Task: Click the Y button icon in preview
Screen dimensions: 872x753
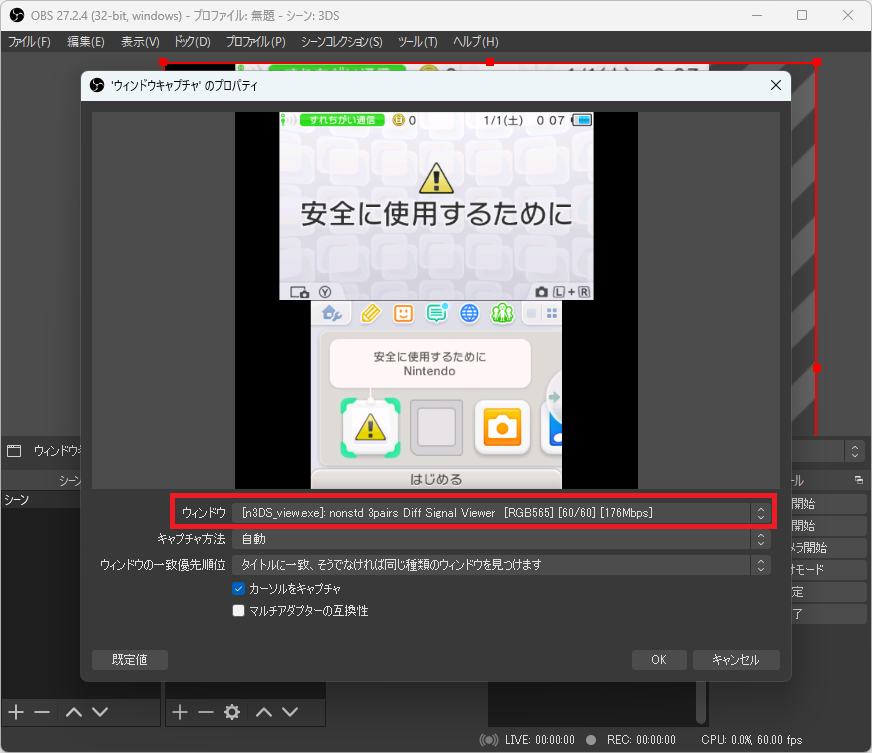Action: (x=325, y=292)
